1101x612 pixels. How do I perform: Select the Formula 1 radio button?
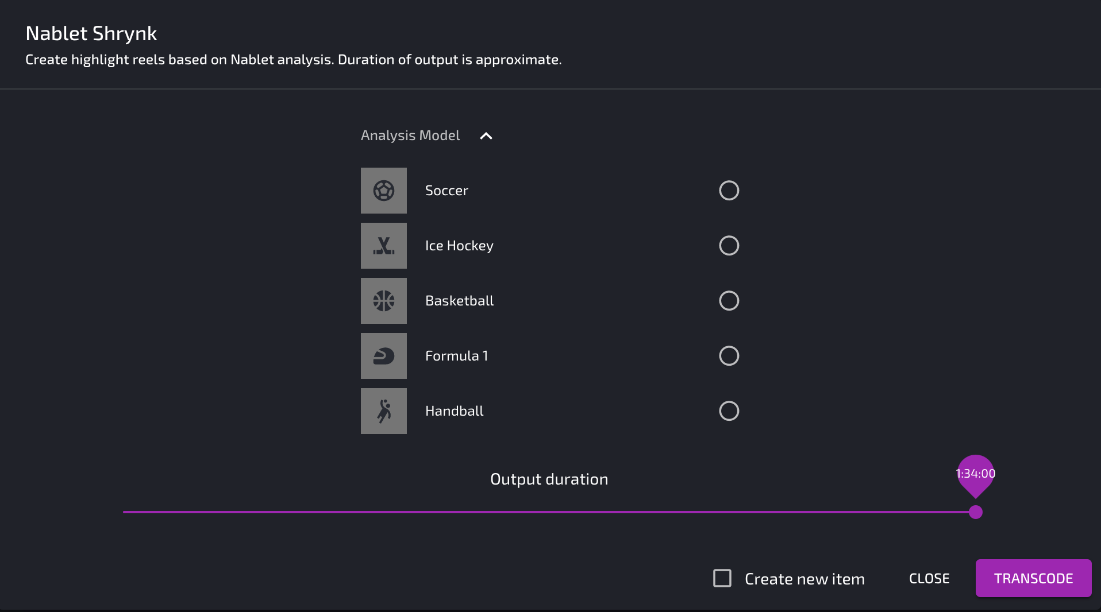pyautogui.click(x=729, y=356)
